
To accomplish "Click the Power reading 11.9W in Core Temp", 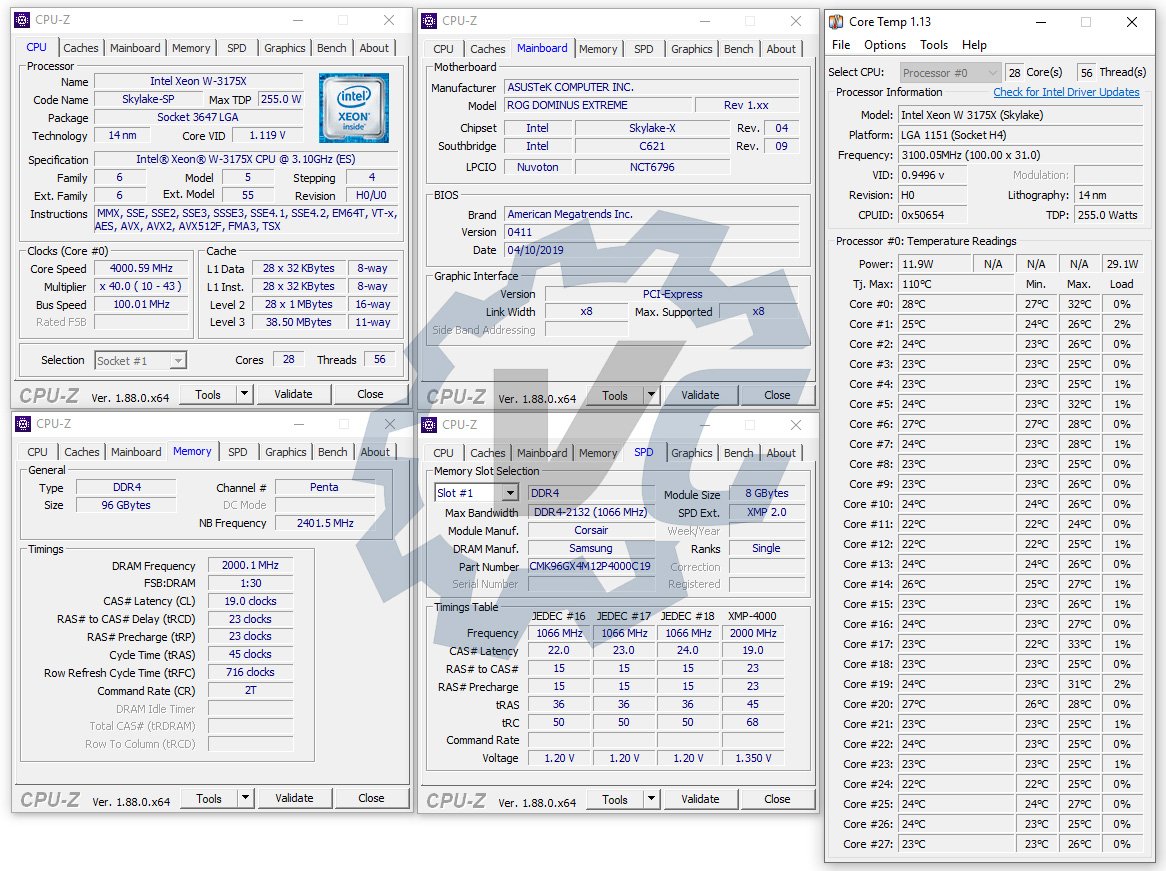I will [935, 264].
